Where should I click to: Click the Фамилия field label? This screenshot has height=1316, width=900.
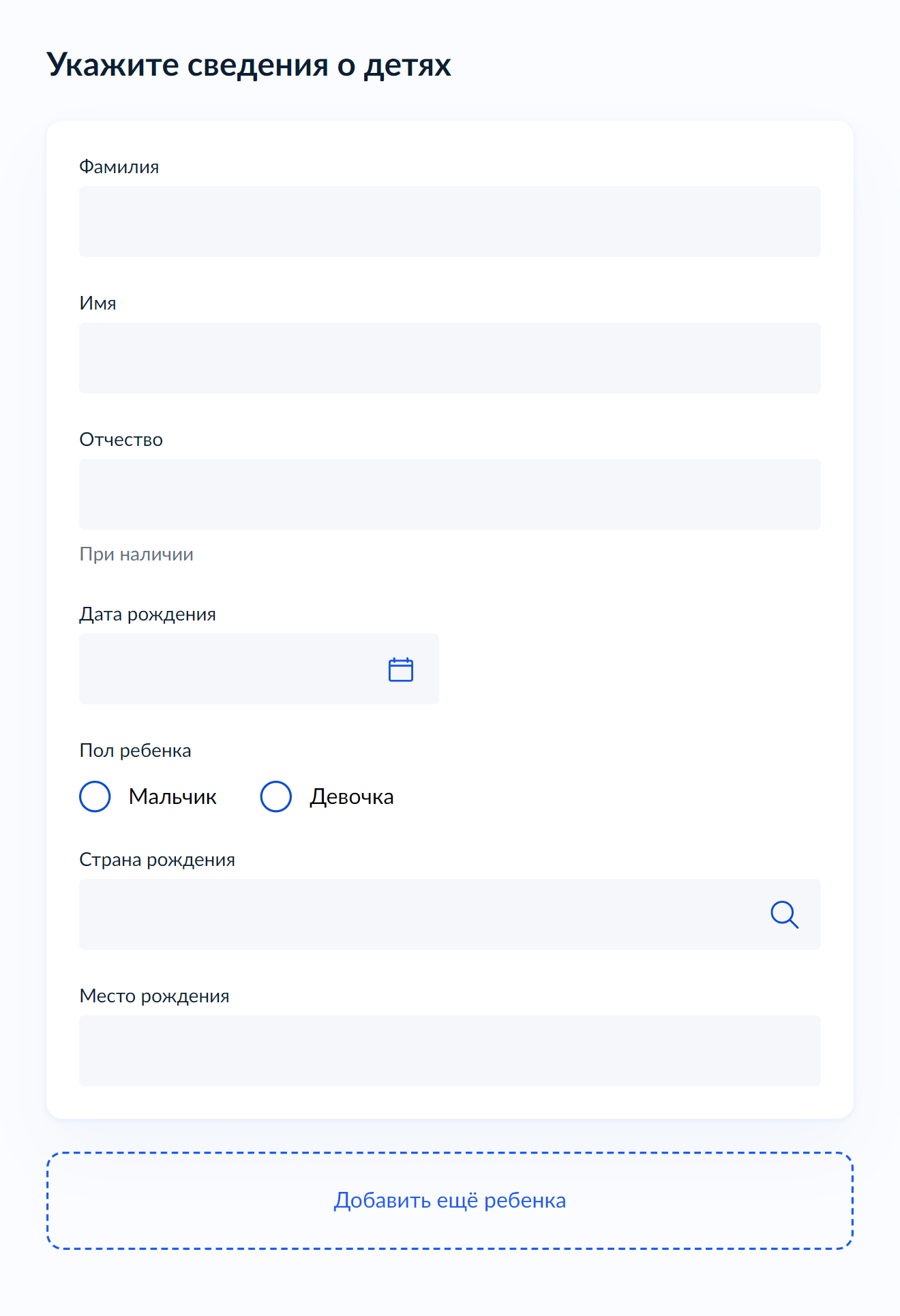point(119,167)
